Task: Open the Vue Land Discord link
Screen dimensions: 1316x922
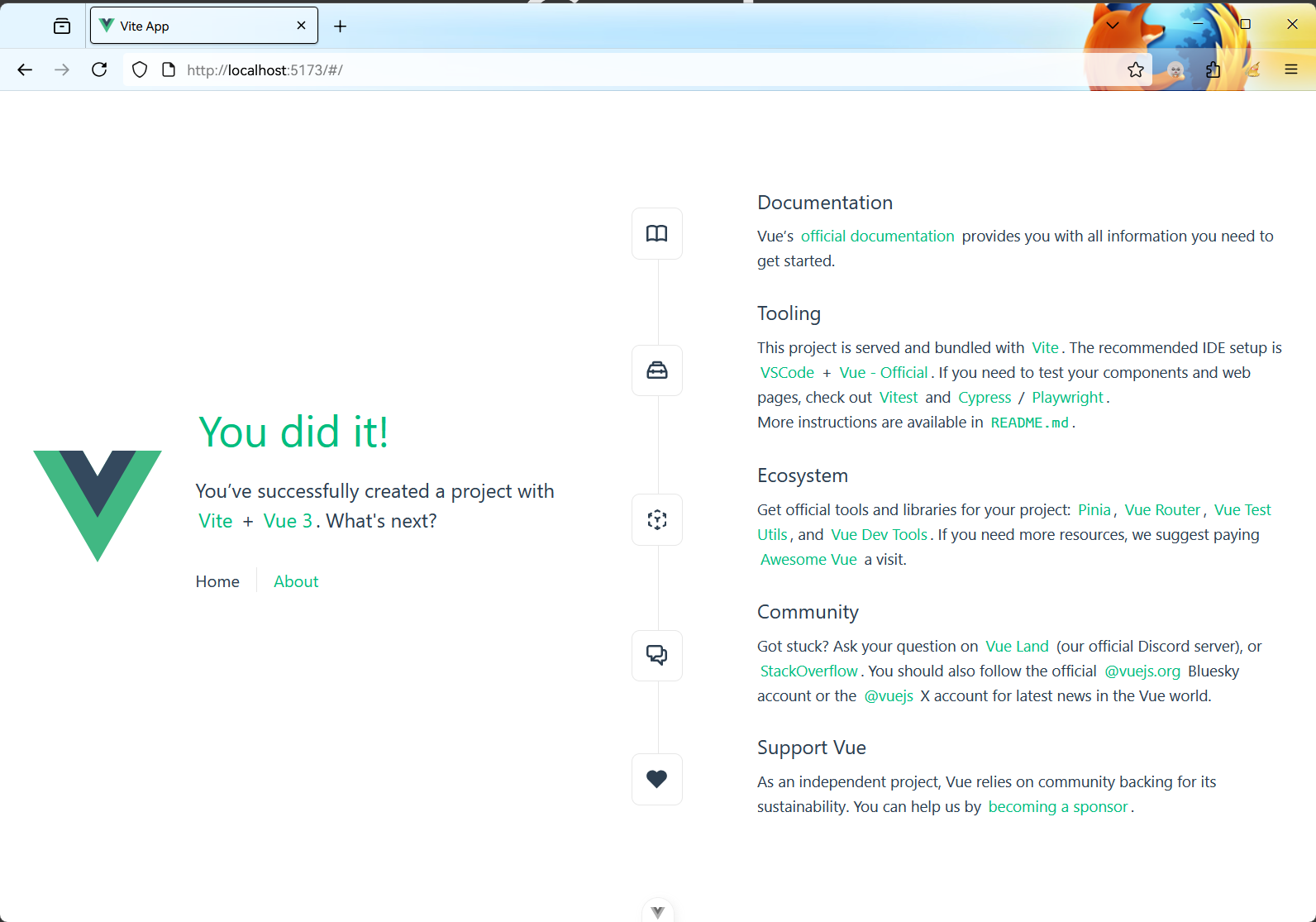Action: click(1017, 646)
